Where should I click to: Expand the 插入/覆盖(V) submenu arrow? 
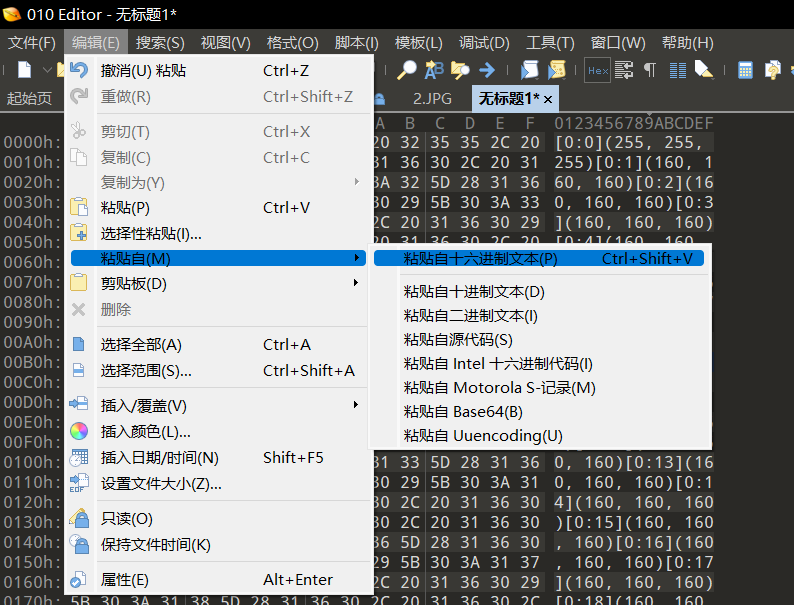[x=356, y=405]
